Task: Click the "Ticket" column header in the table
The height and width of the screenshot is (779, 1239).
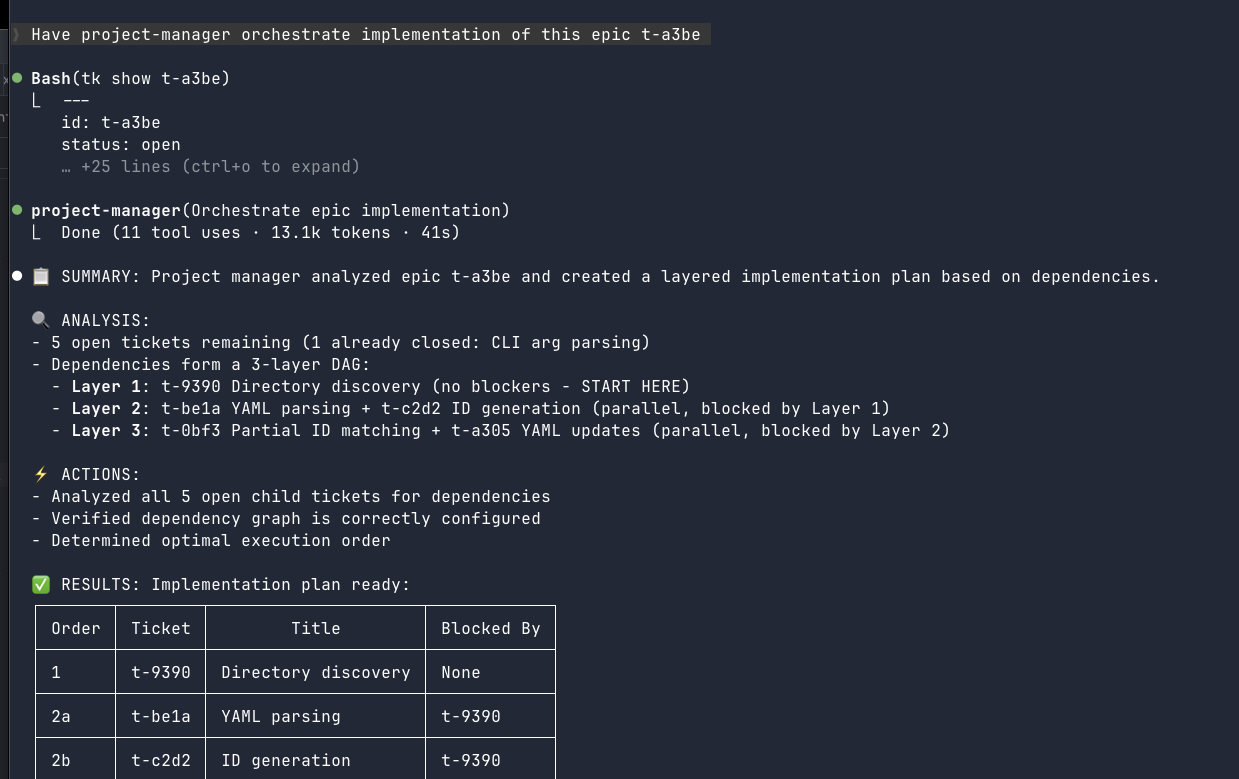Action: click(160, 629)
